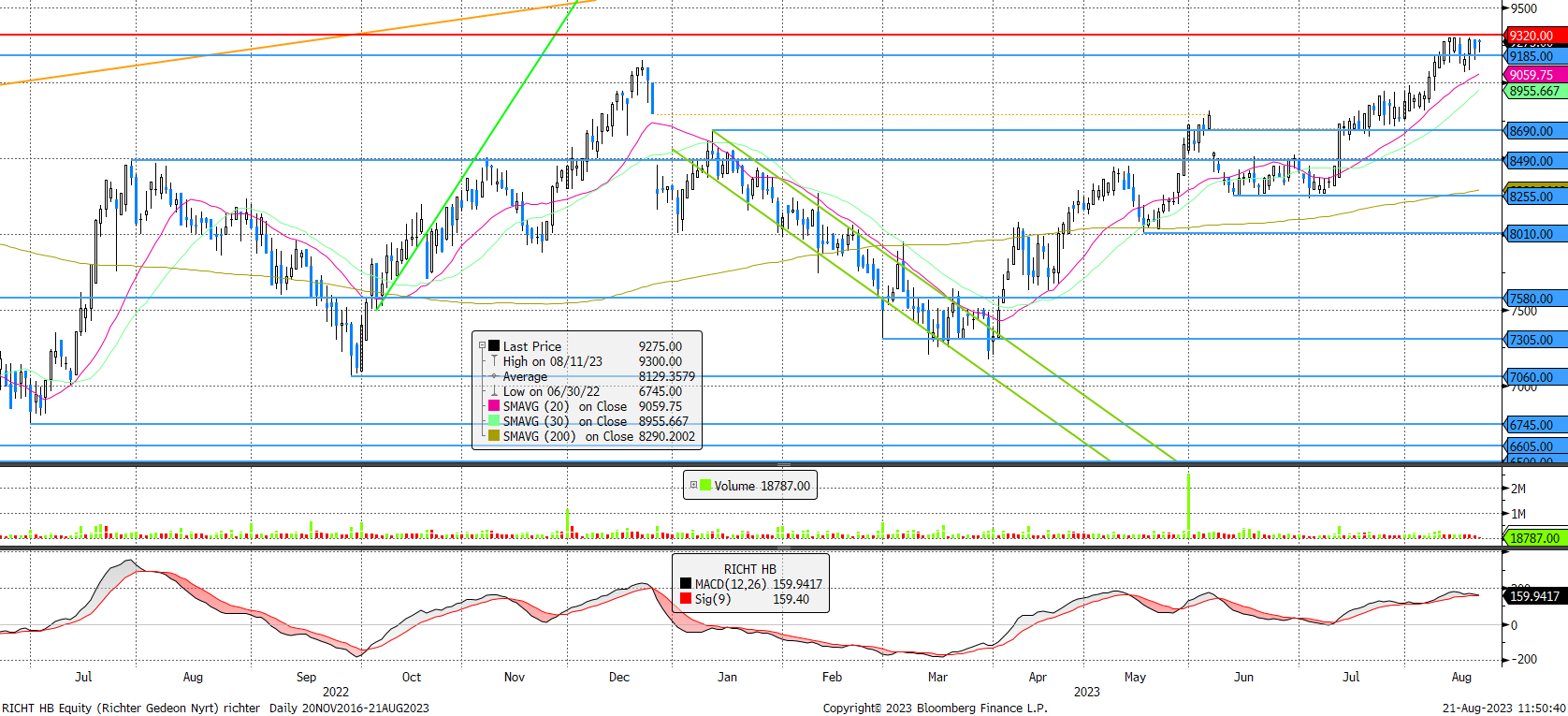The width and height of the screenshot is (1568, 716).
Task: Click the red Sig(9) swatch
Action: click(686, 598)
